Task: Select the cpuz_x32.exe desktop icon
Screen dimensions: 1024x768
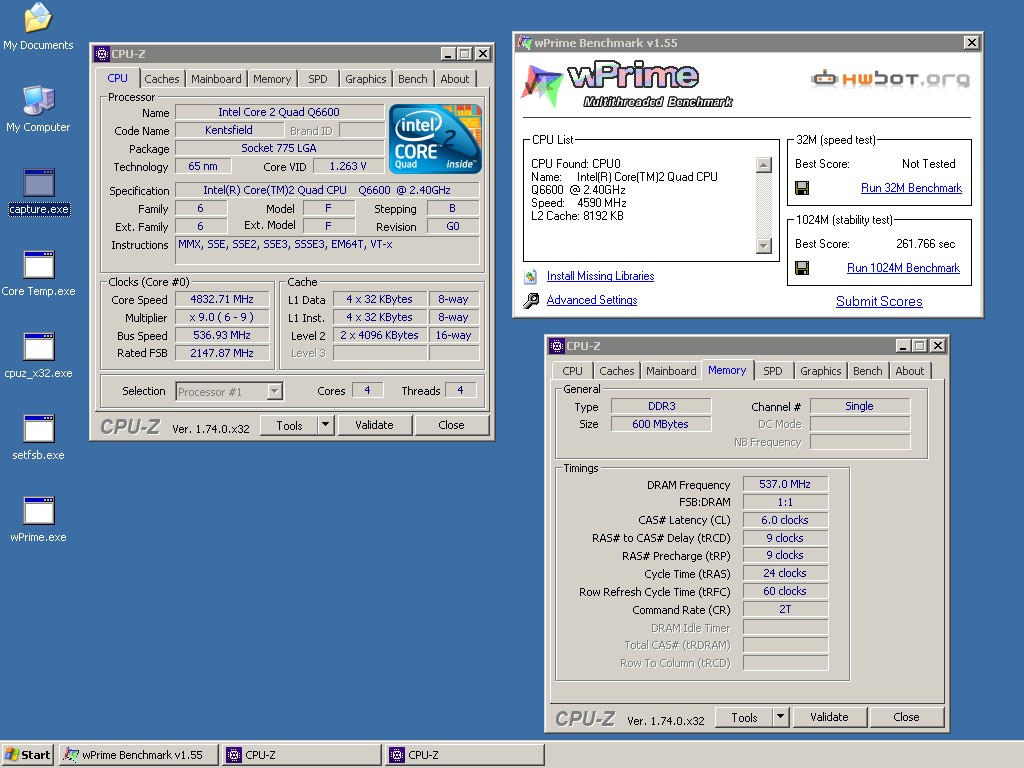Action: [38, 356]
